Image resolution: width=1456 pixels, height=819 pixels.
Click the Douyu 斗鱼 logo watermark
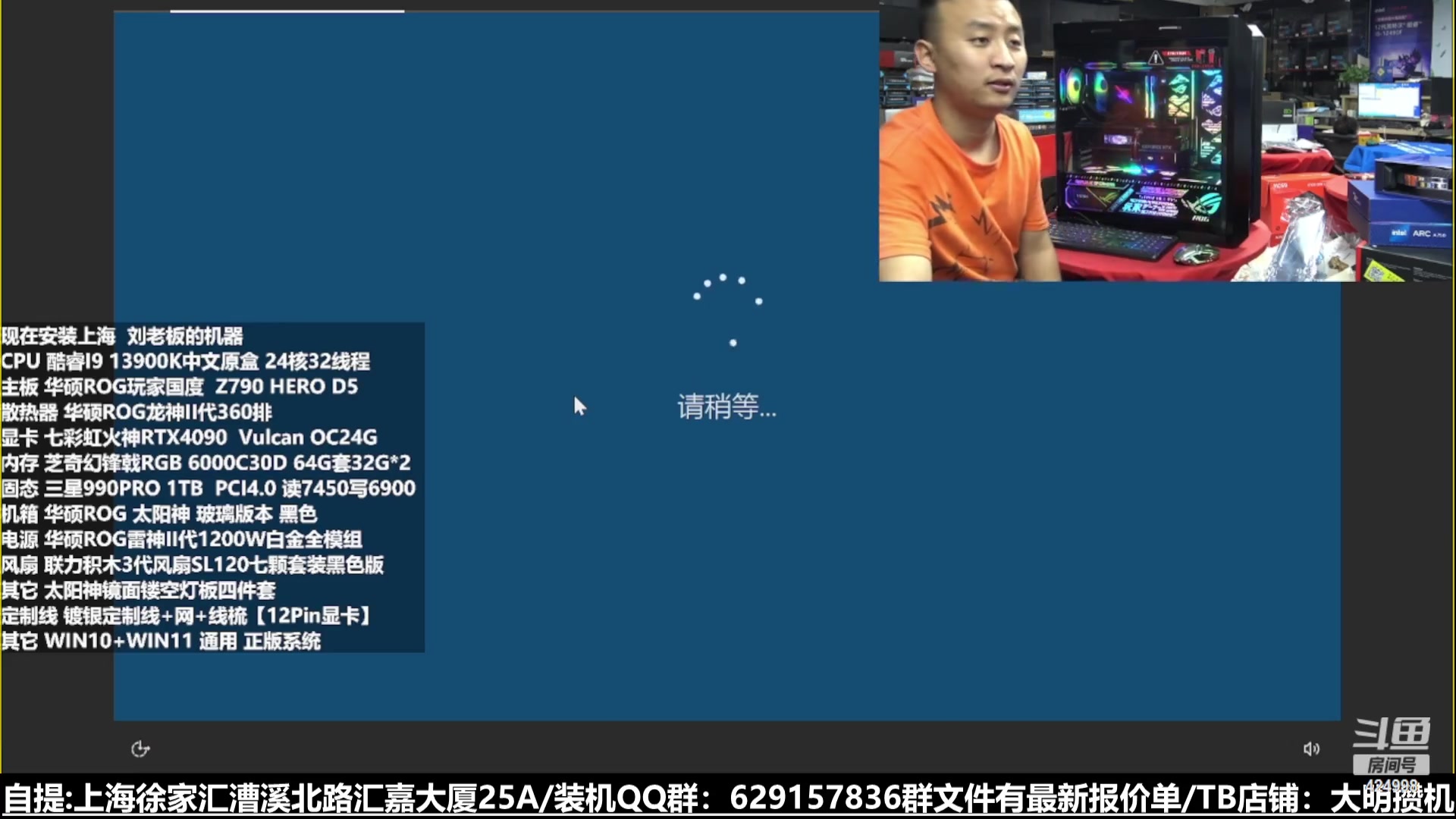point(1392,733)
